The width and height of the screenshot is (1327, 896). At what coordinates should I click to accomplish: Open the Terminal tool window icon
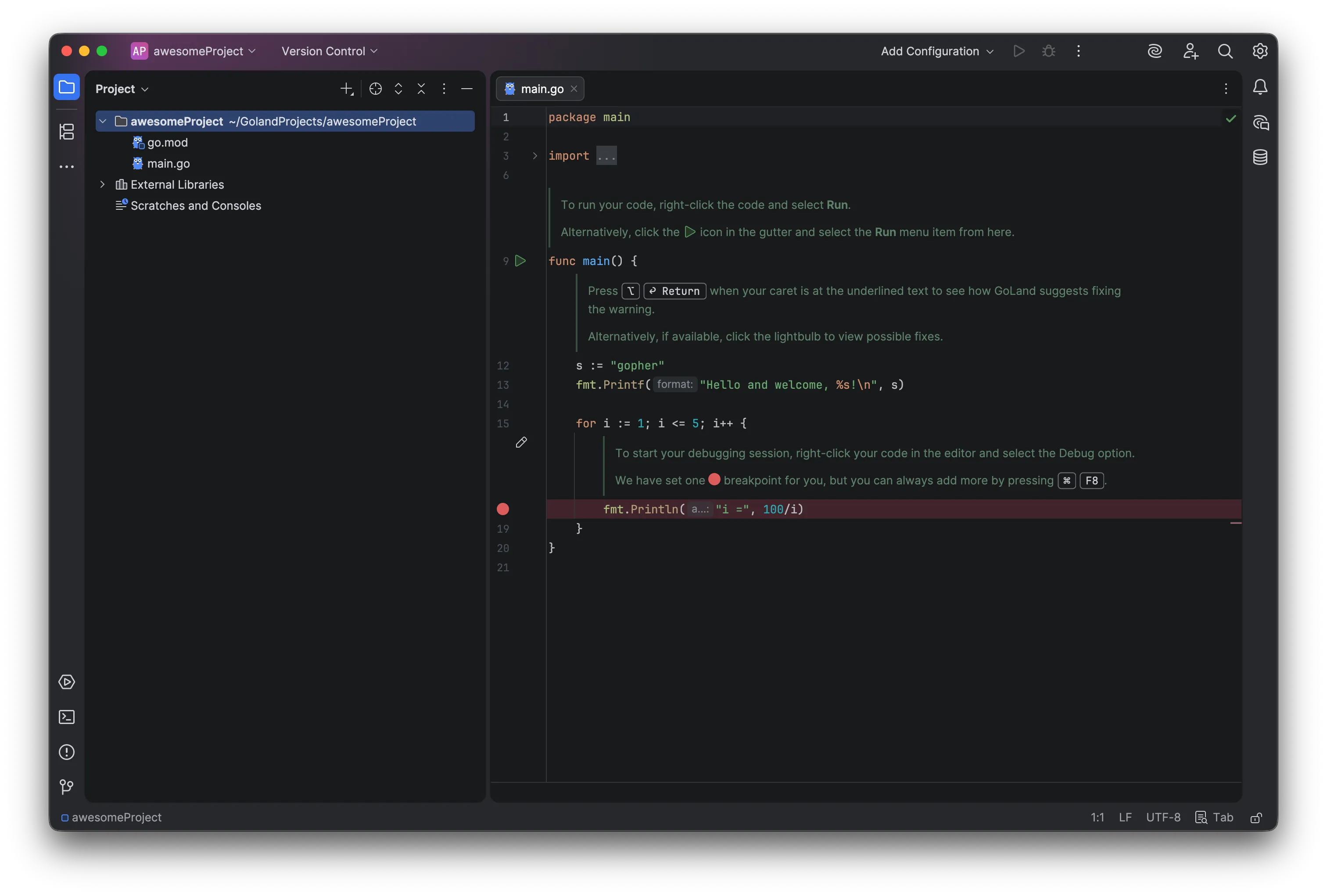(66, 717)
